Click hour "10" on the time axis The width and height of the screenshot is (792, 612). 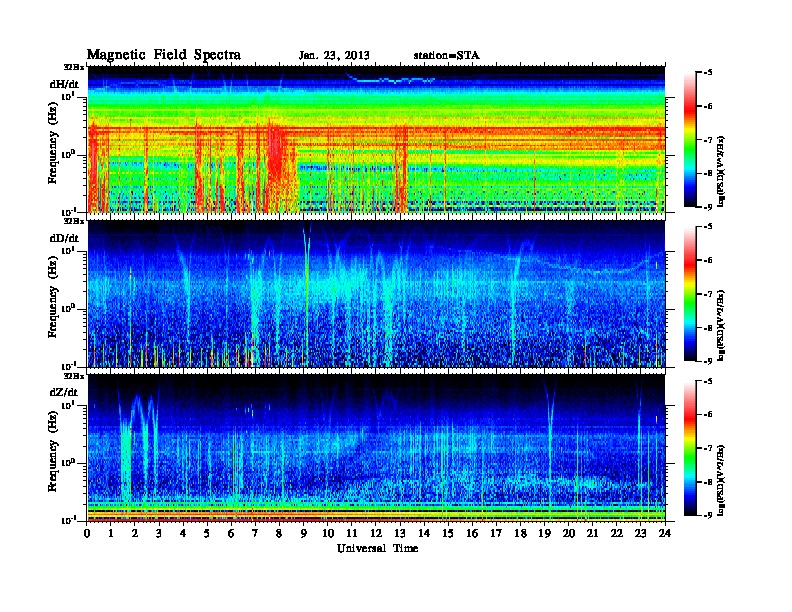click(x=328, y=533)
